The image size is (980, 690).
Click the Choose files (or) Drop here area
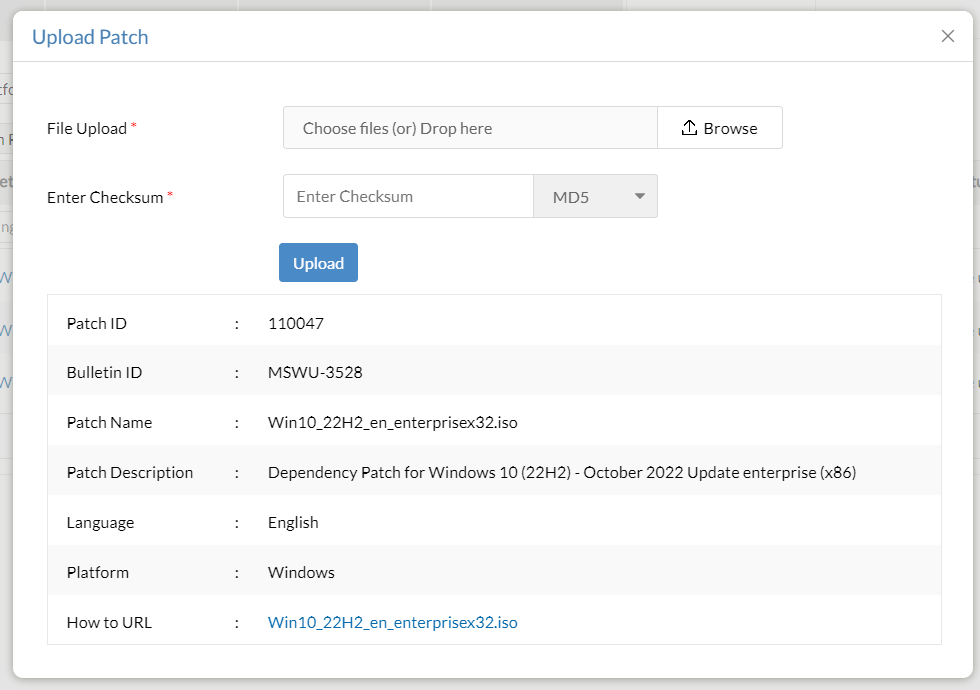pos(470,127)
